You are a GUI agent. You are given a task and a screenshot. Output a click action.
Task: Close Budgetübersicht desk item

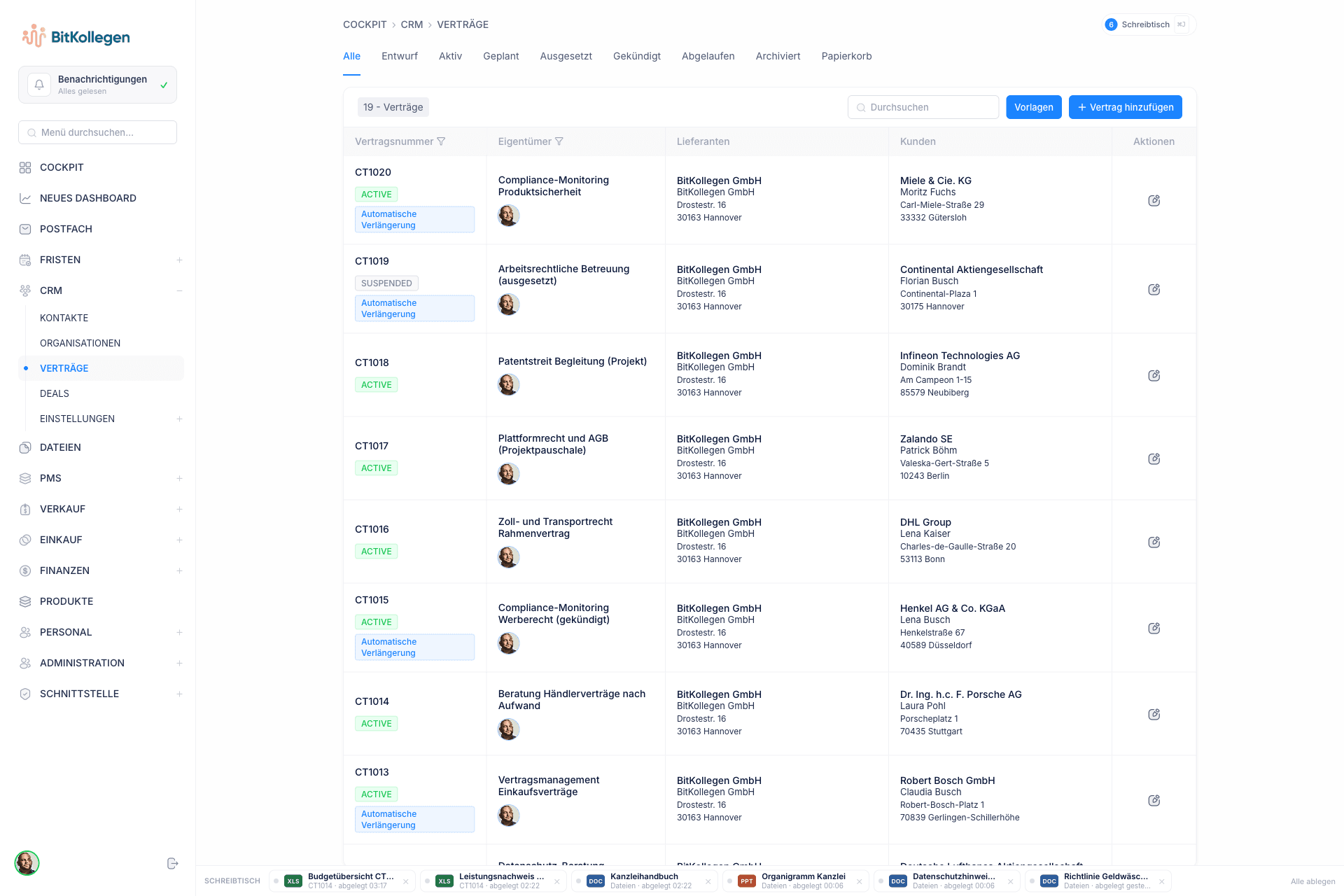(x=406, y=881)
